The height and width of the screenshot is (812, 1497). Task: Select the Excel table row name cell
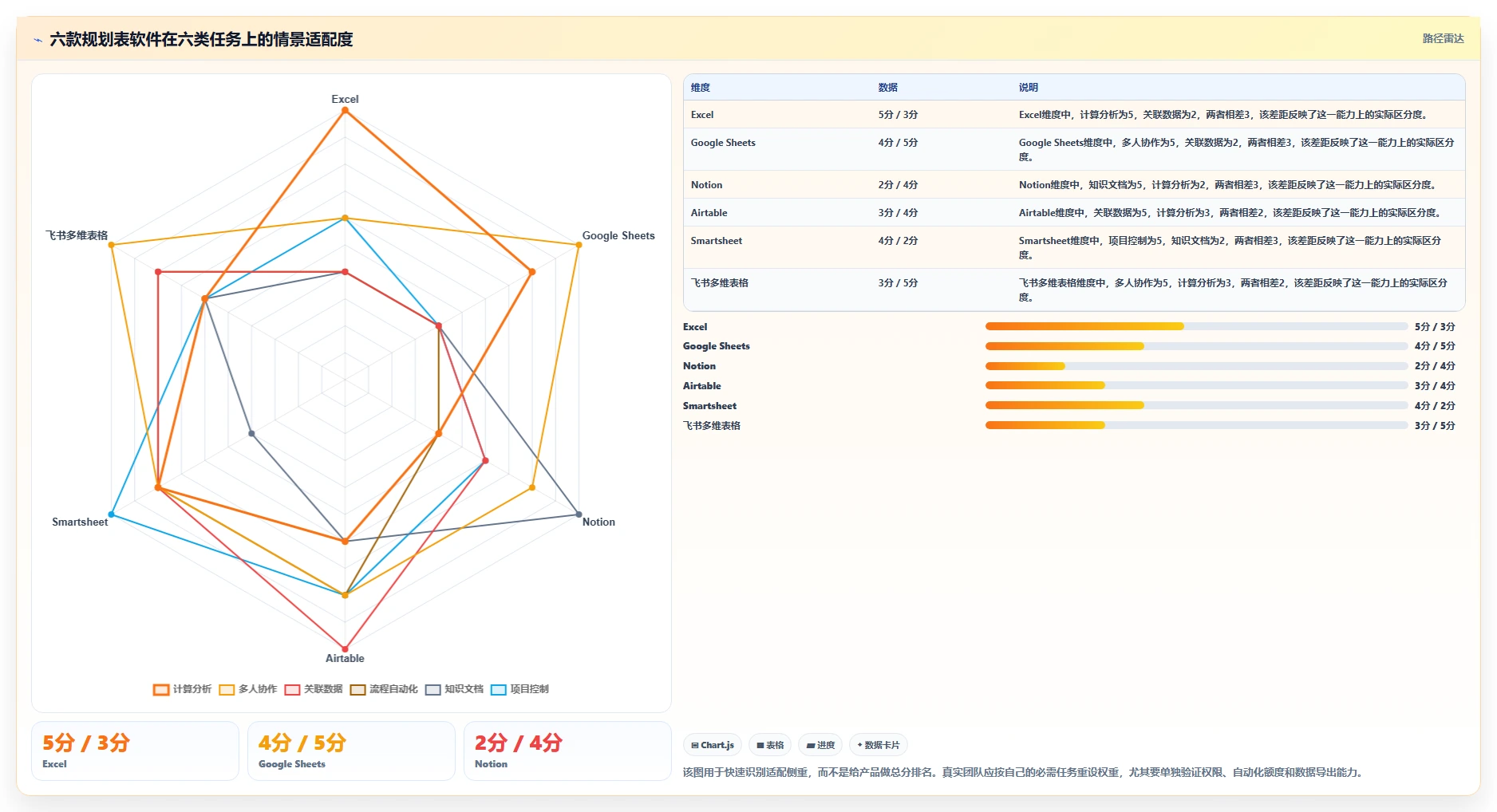702,115
